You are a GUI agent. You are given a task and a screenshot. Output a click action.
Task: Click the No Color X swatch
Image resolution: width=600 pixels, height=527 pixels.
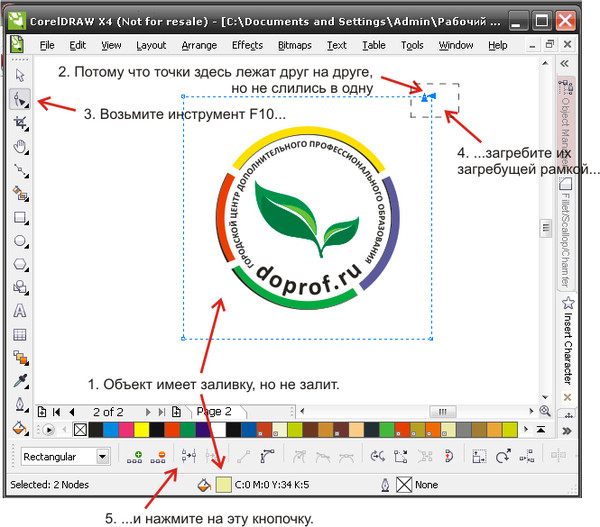point(80,430)
